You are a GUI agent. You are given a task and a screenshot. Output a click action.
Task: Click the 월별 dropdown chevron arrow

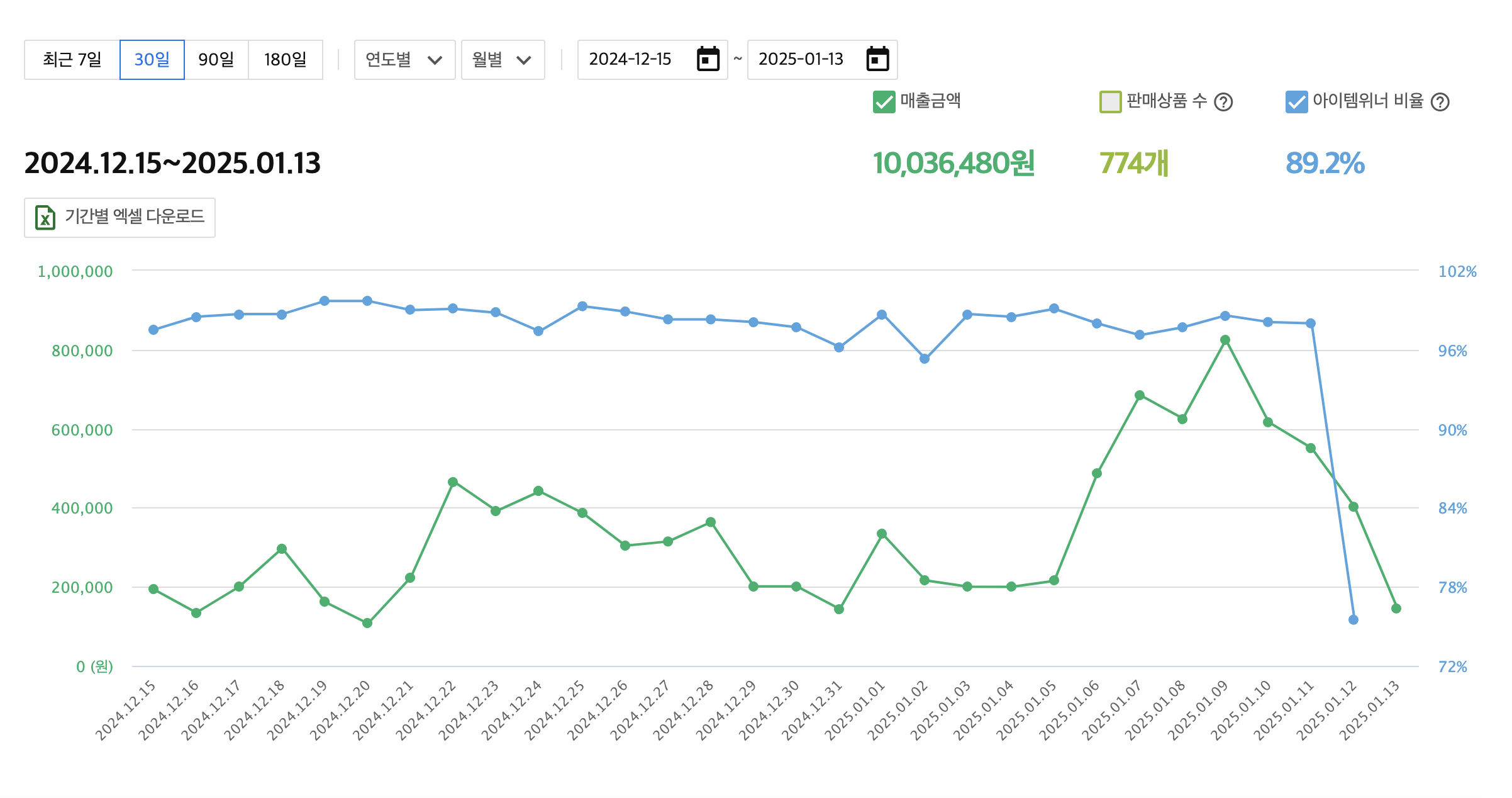524,60
